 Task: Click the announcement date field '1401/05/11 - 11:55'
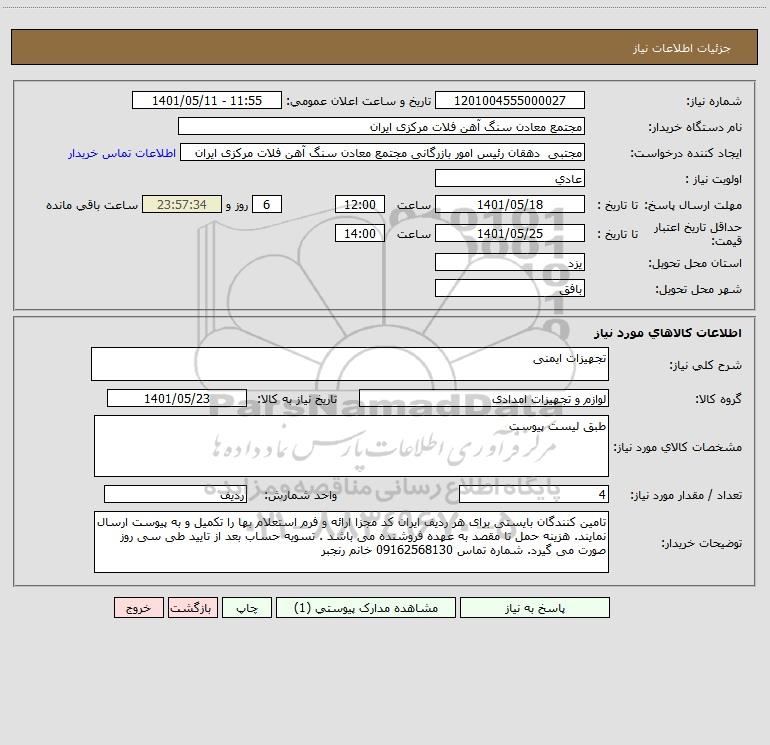coord(207,100)
